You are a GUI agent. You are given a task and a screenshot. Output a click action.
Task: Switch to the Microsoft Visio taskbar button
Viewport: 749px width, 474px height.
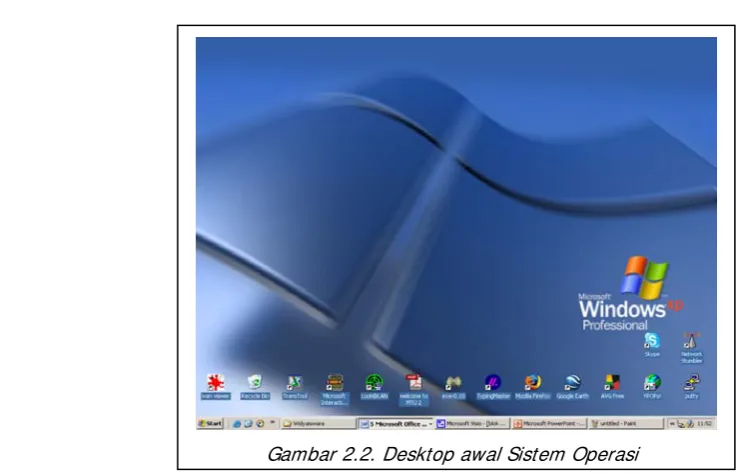(x=472, y=423)
